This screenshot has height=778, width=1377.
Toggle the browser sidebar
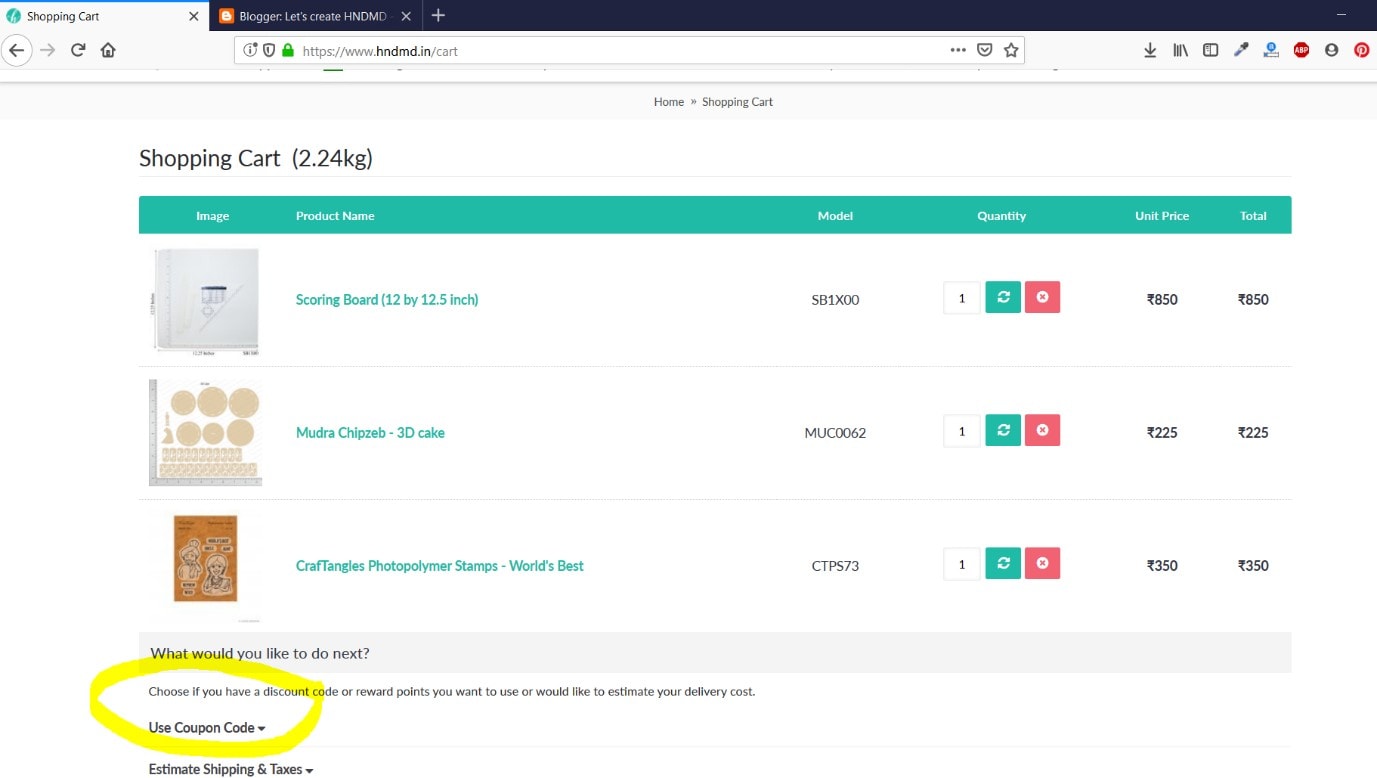pyautogui.click(x=1211, y=50)
